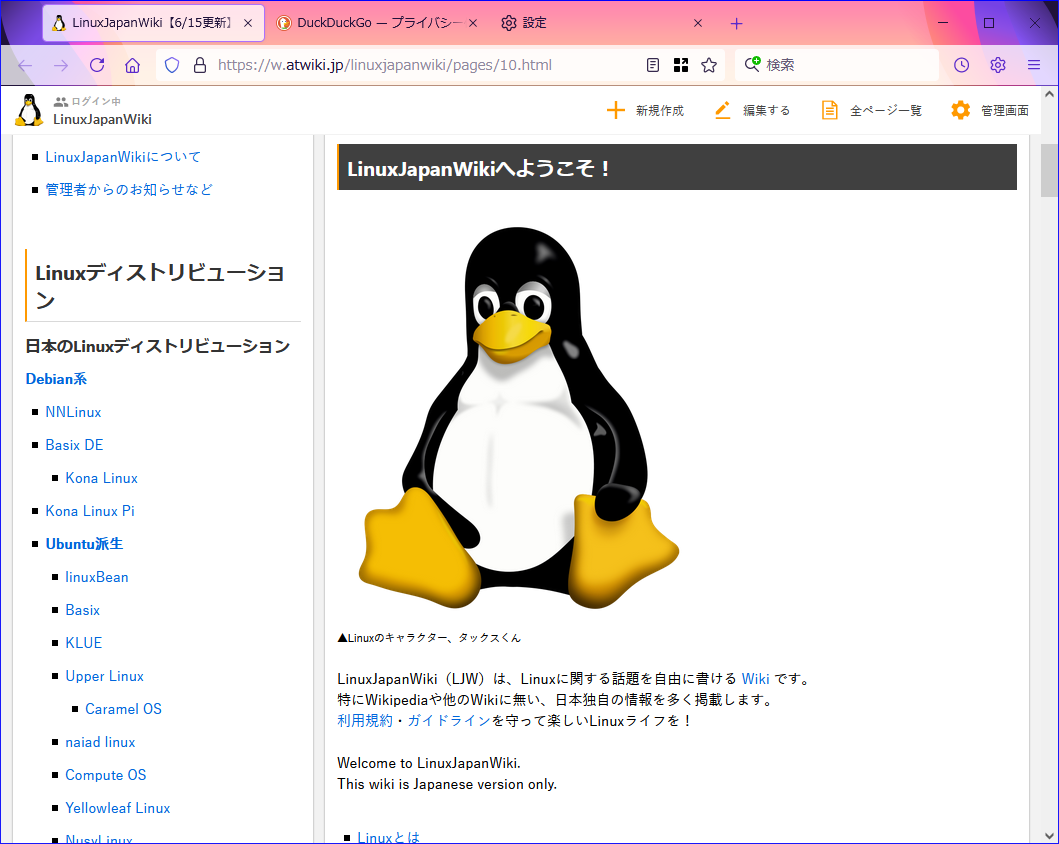Open the NNLinux link

point(73,412)
